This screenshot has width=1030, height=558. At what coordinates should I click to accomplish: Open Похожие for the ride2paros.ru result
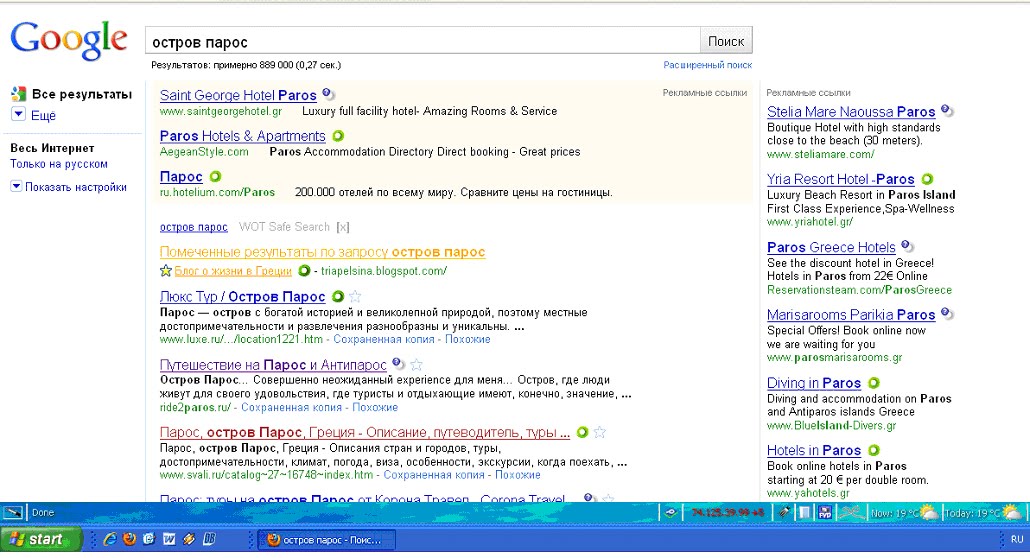click(375, 407)
